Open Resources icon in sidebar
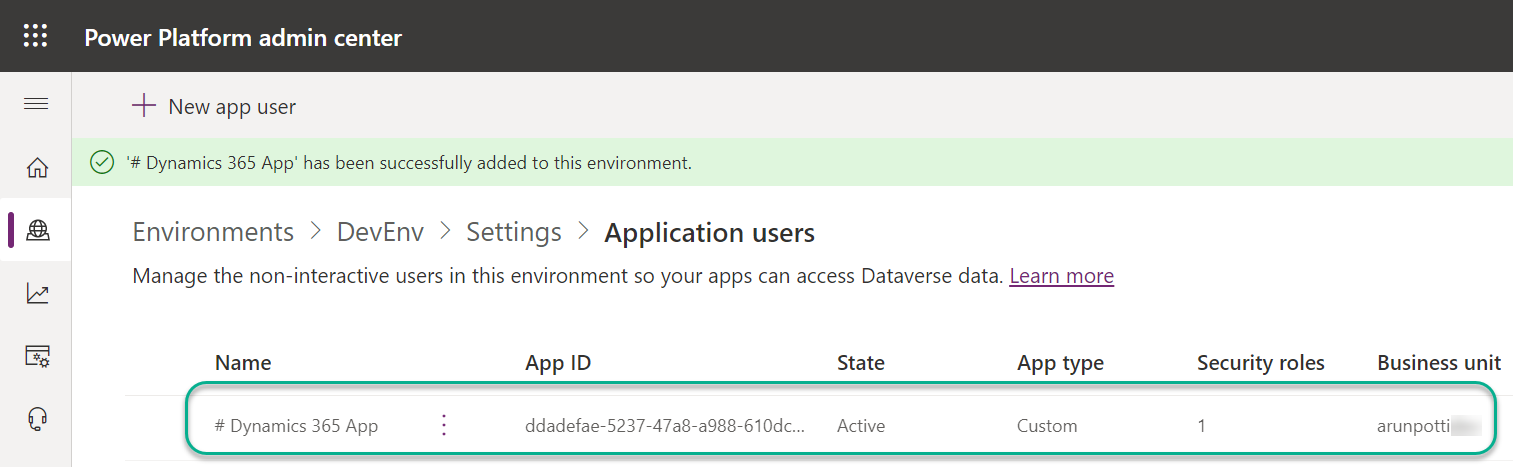The height and width of the screenshot is (467, 1513). coord(37,356)
